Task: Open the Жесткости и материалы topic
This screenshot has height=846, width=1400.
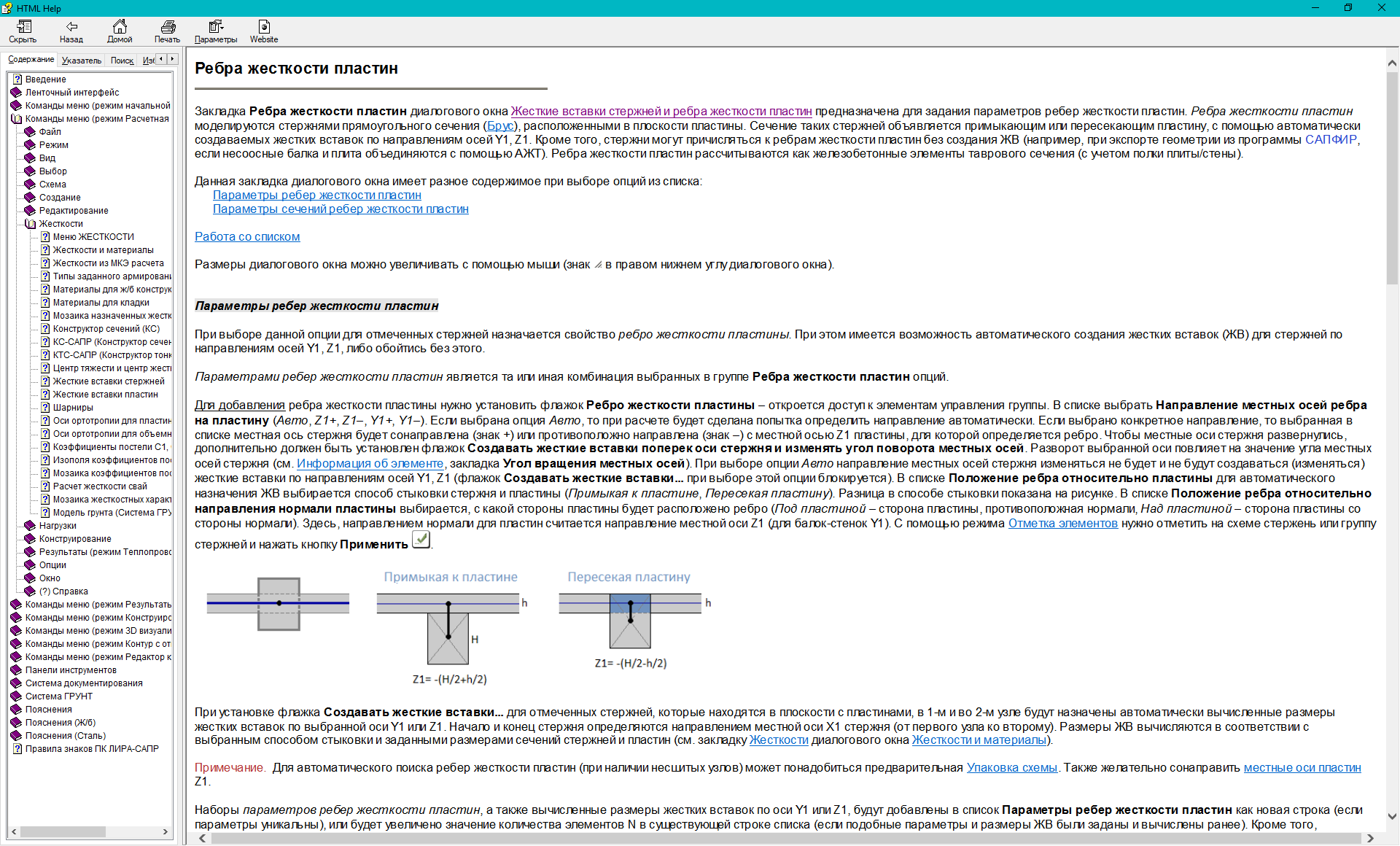Action: pyautogui.click(x=103, y=250)
